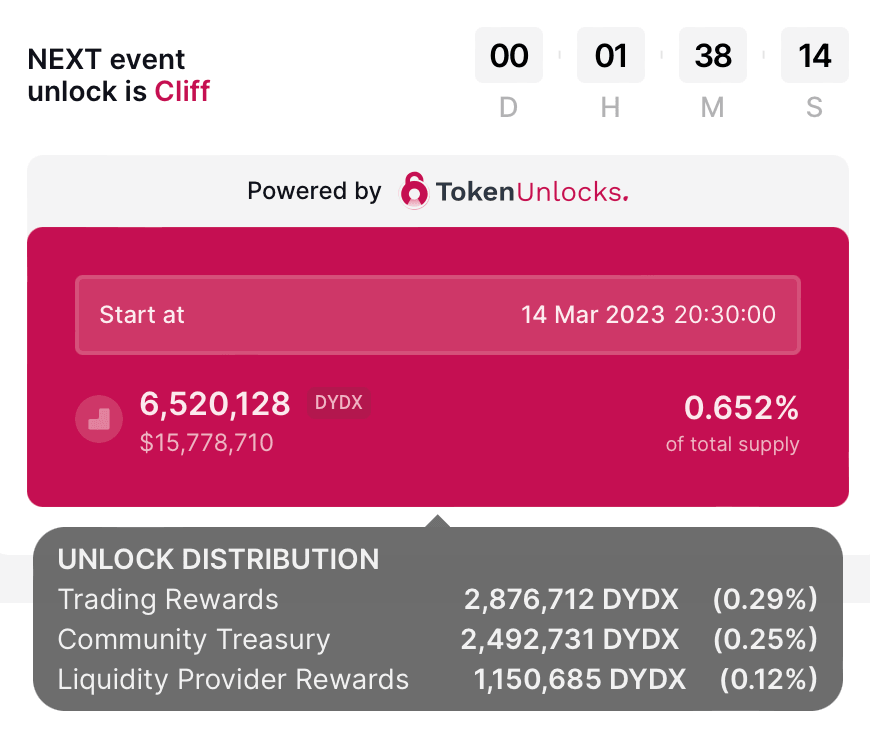Click the 0.652% total supply percentage

pos(740,408)
